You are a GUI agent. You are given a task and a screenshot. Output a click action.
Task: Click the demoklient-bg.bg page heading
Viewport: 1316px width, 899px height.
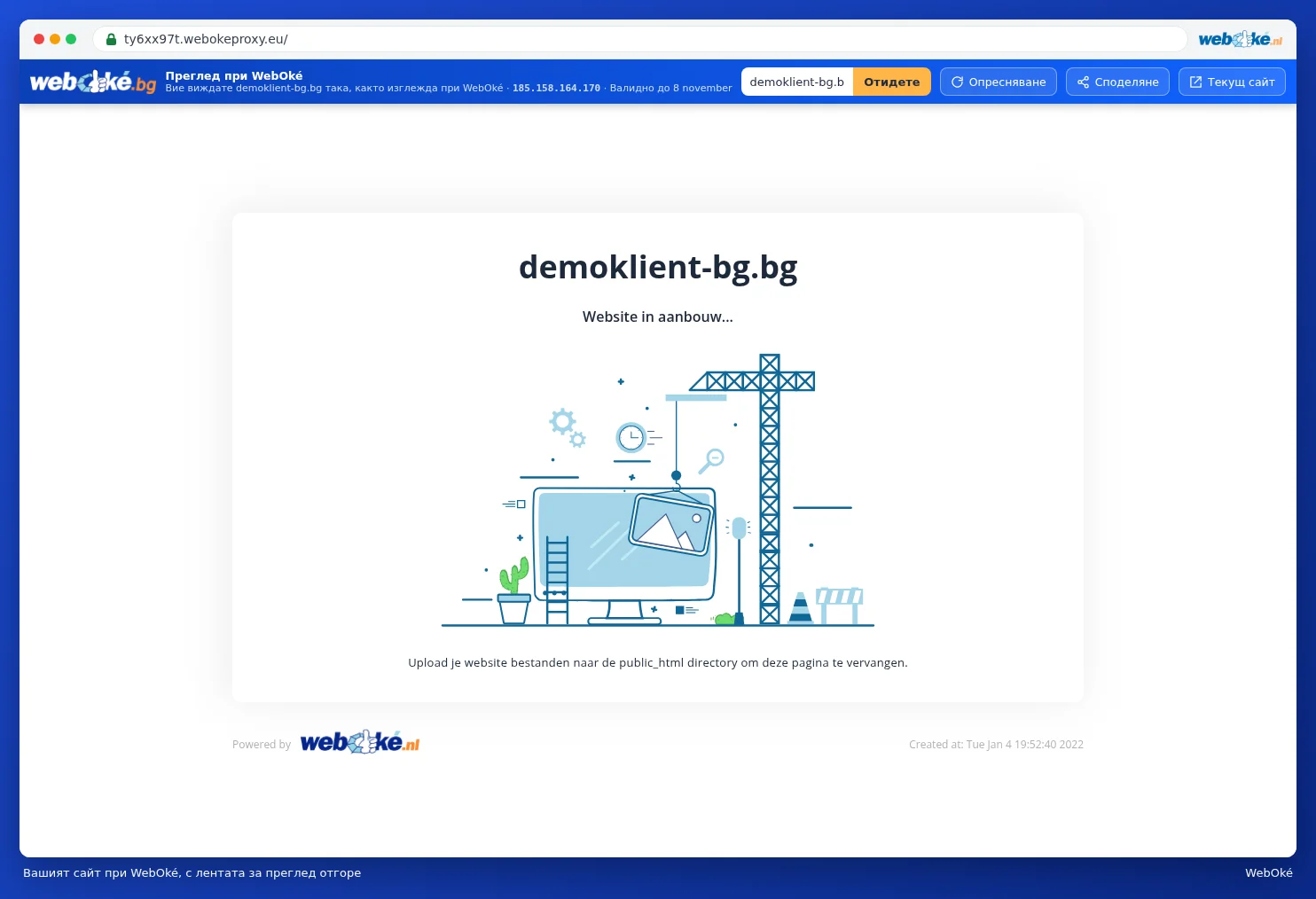(x=658, y=267)
